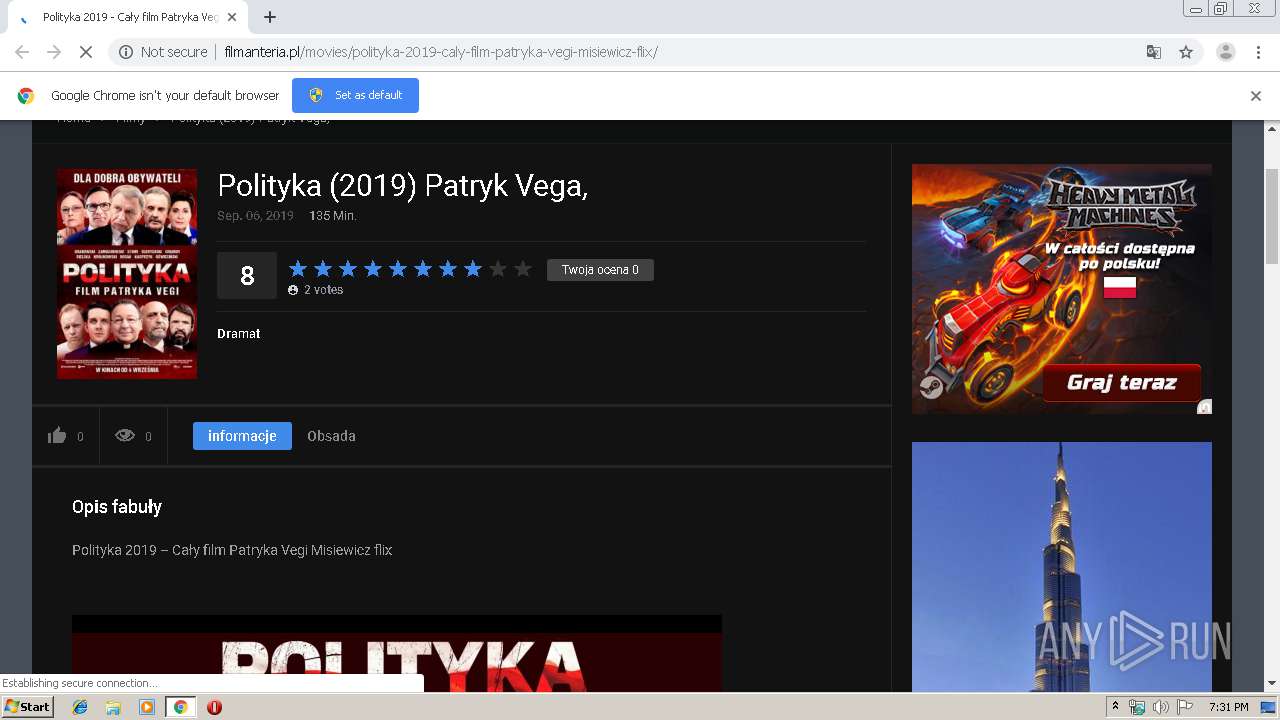Open network status tray icon
Viewport: 1280px width, 720px height.
pos(1137,707)
